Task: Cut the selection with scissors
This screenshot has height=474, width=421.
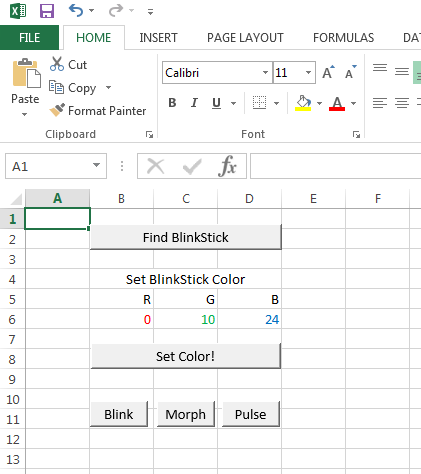Action: [x=68, y=64]
